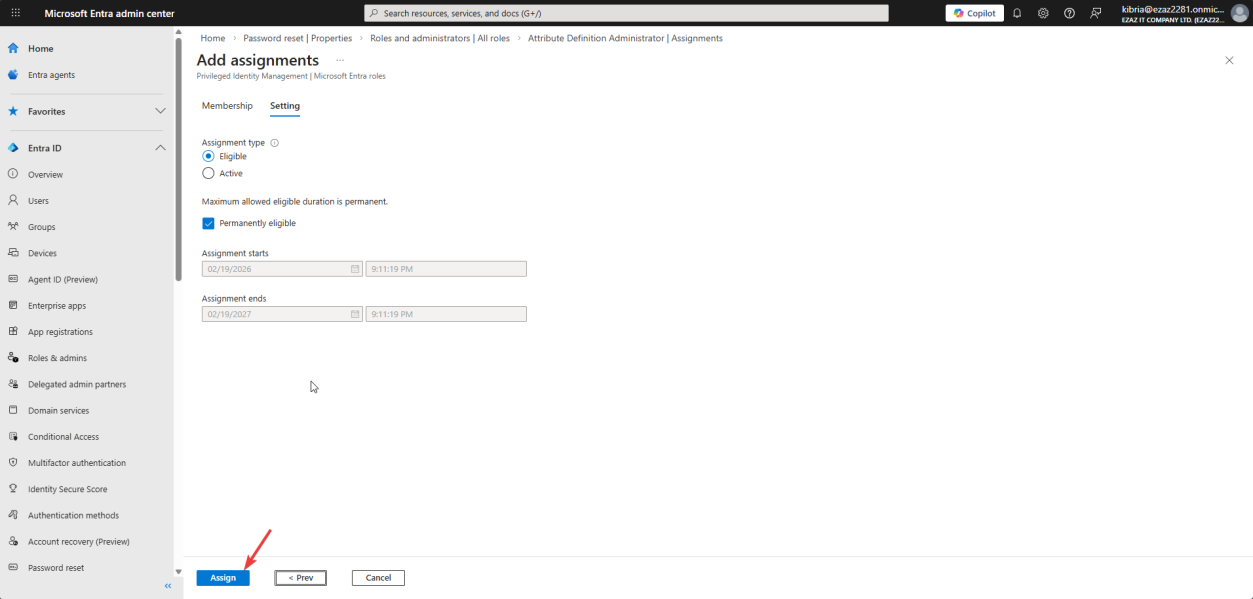Click the Copilot button
This screenshot has height=599, width=1253.
974,13
